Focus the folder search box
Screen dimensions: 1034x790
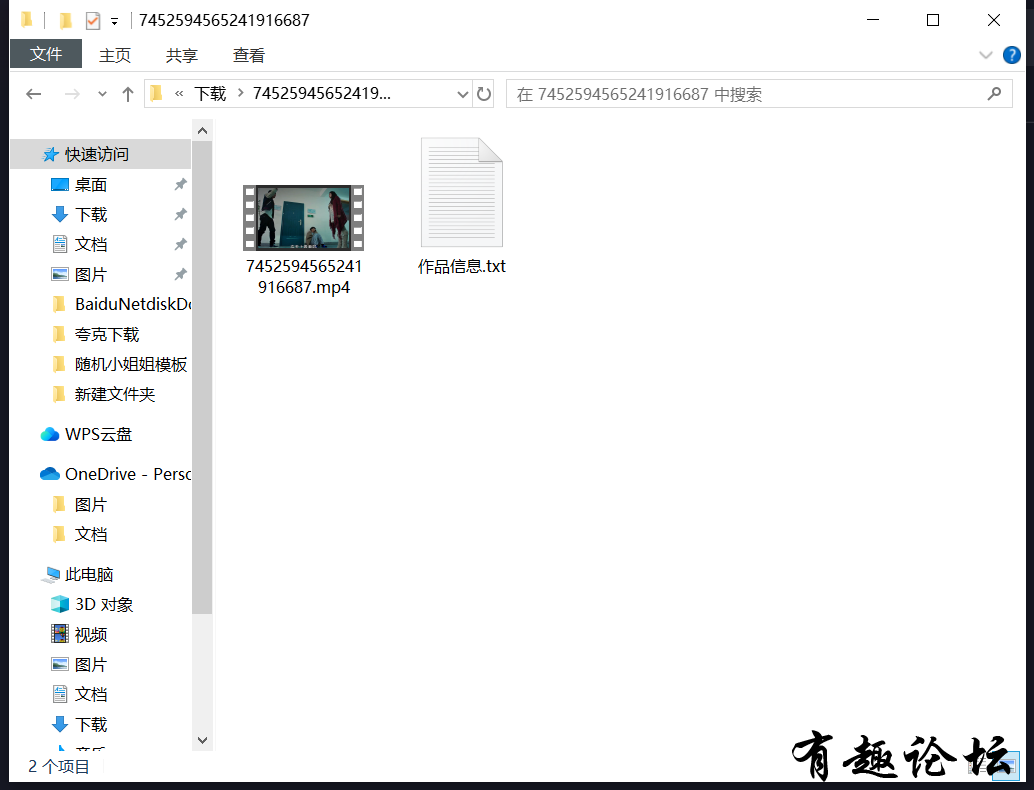759,94
